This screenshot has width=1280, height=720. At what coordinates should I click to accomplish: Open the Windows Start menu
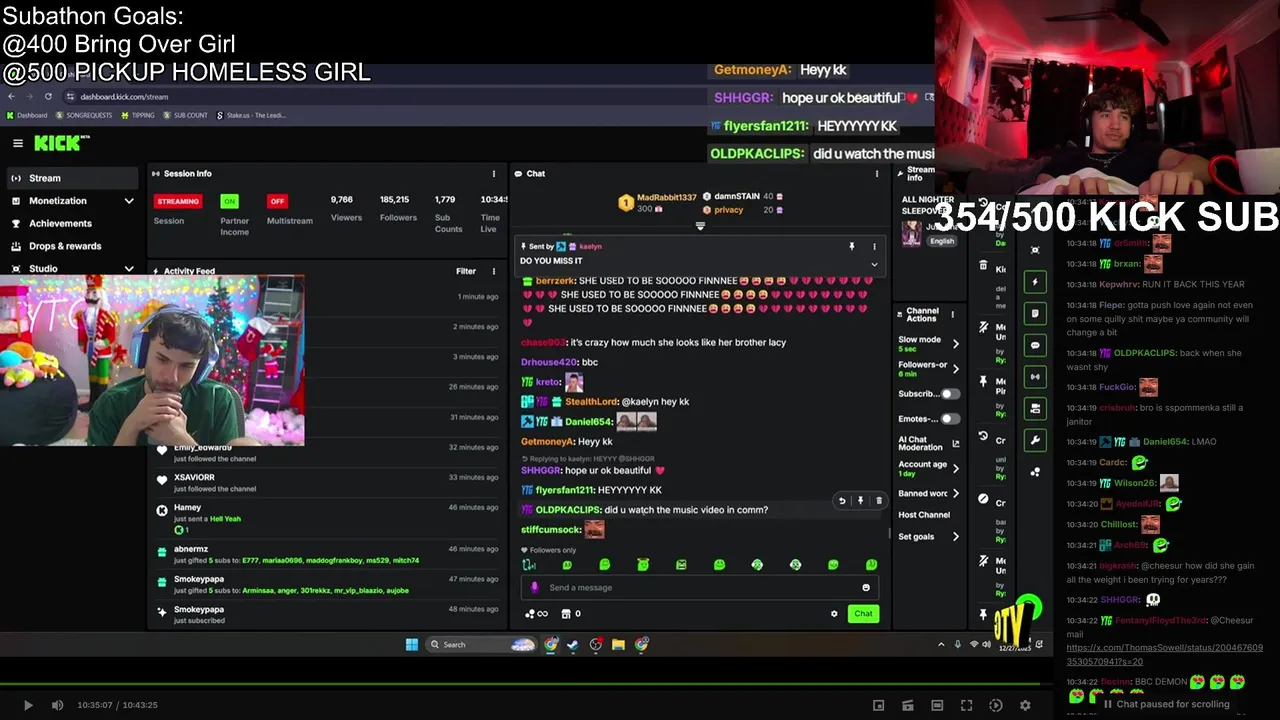[x=412, y=645]
